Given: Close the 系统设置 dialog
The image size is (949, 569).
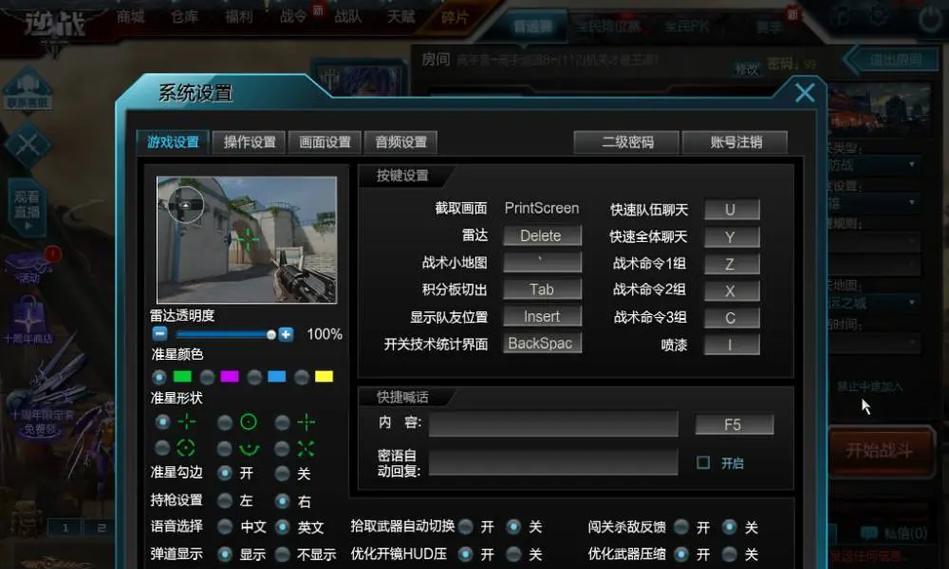Looking at the screenshot, I should point(805,93).
